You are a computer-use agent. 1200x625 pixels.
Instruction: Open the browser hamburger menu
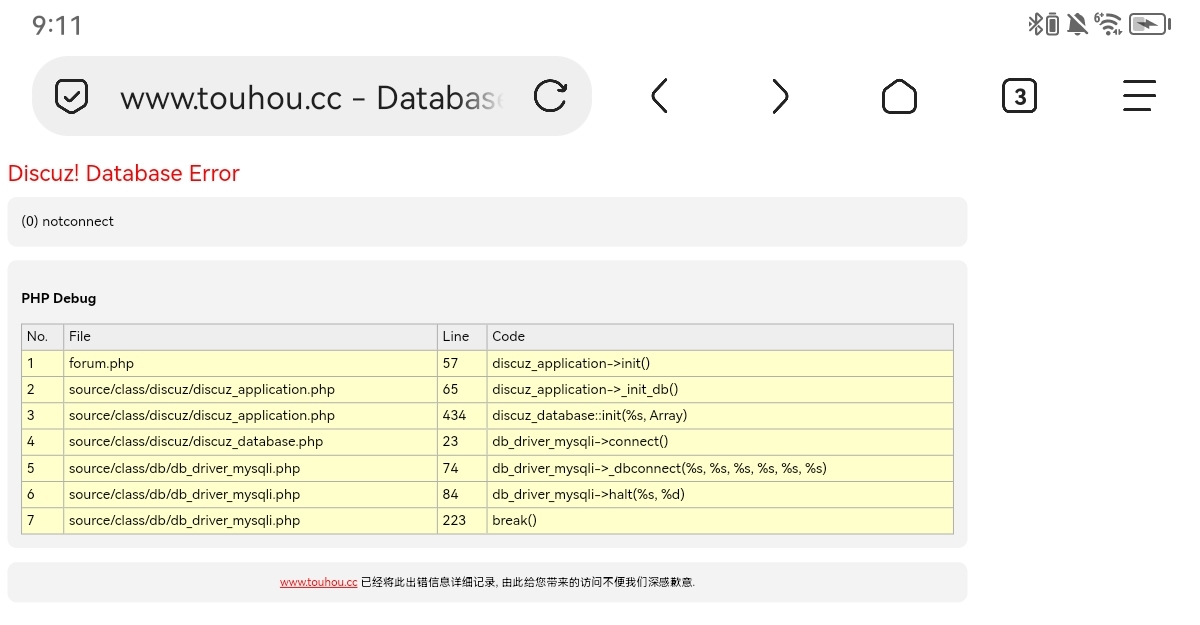point(1139,96)
